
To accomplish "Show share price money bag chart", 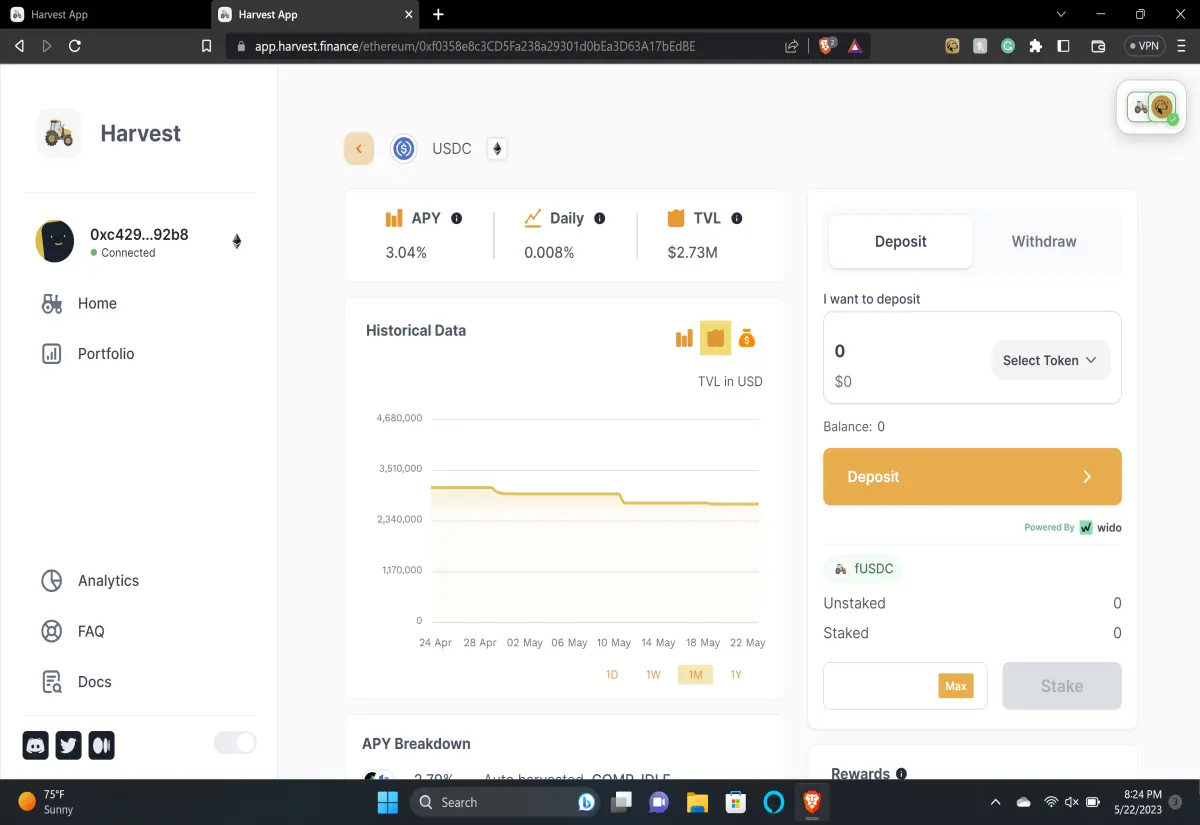I will (746, 338).
